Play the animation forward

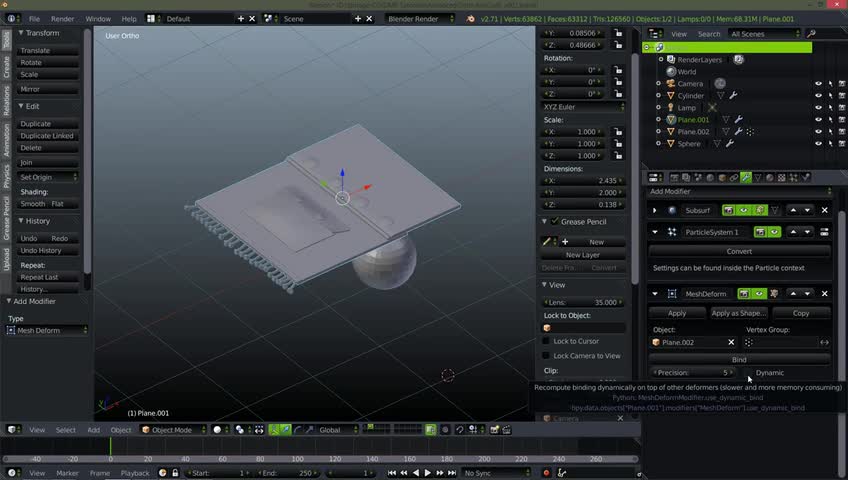[428, 473]
